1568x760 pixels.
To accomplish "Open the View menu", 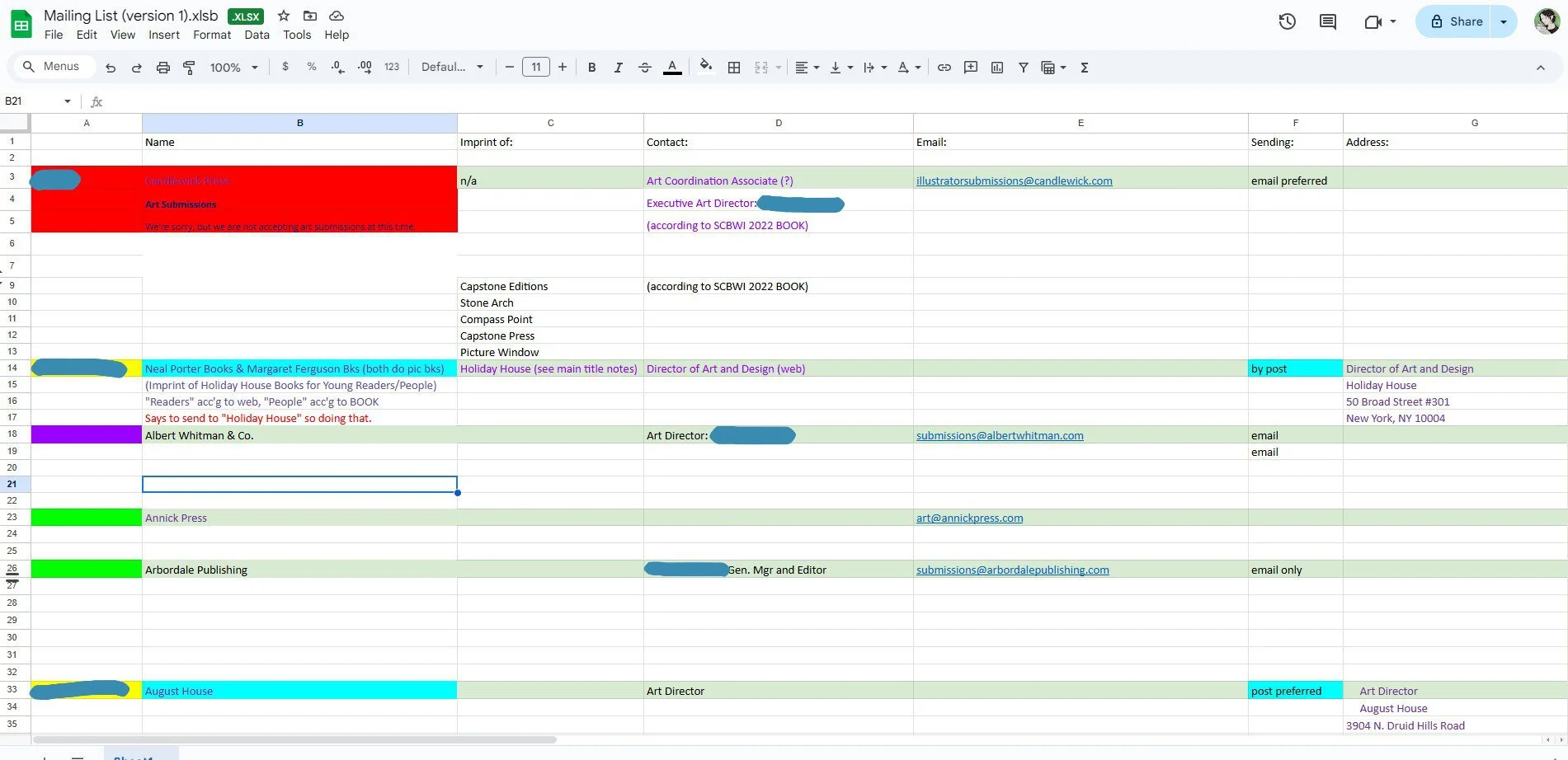I will [123, 35].
